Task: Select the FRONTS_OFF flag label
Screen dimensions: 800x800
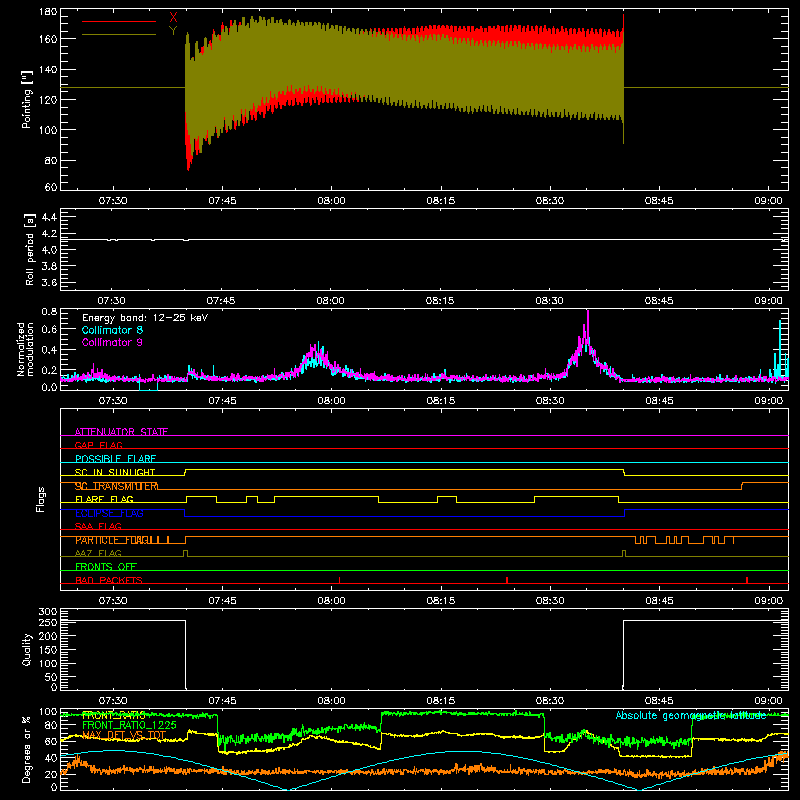Action: point(106,566)
